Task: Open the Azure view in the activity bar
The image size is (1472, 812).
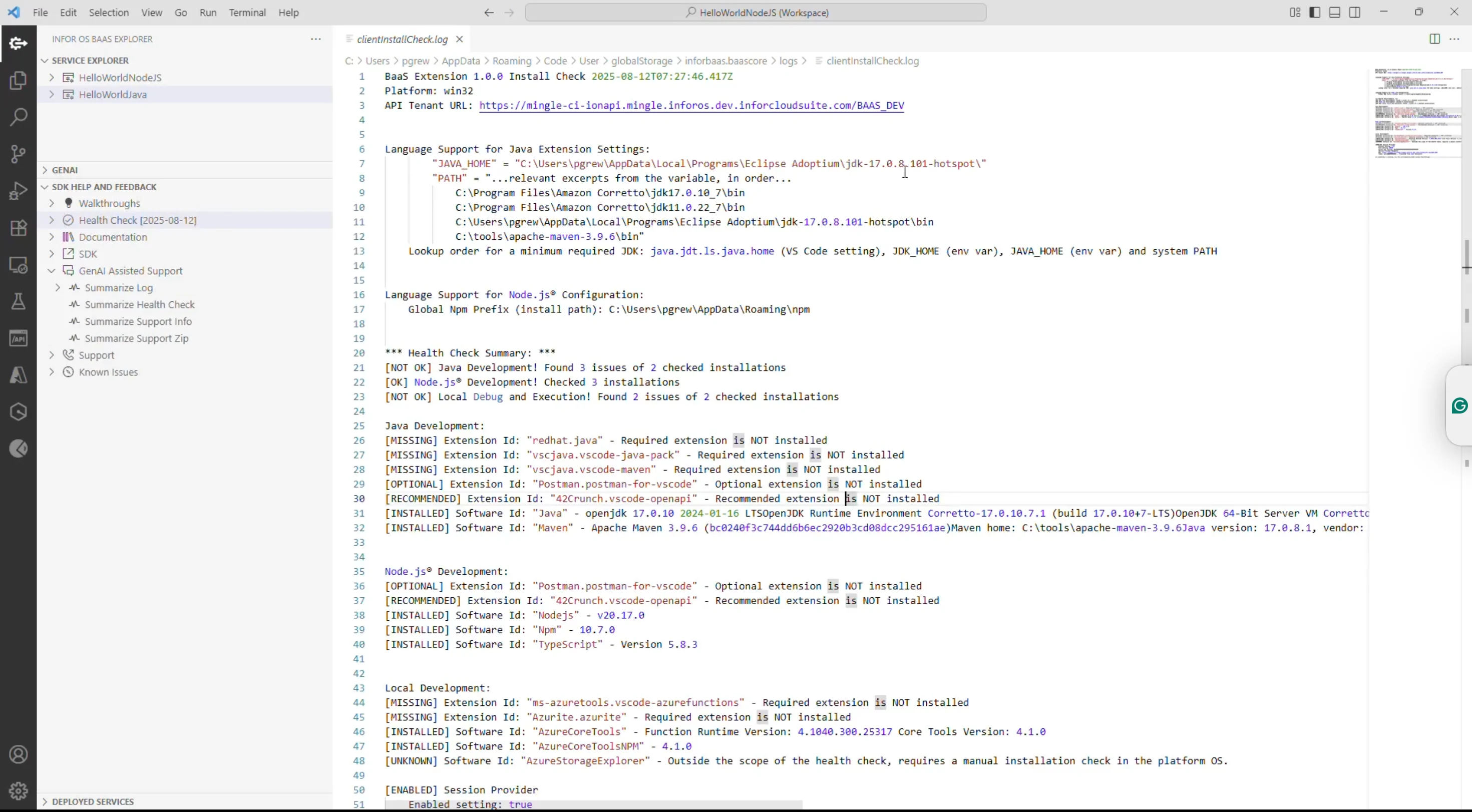Action: pyautogui.click(x=19, y=375)
